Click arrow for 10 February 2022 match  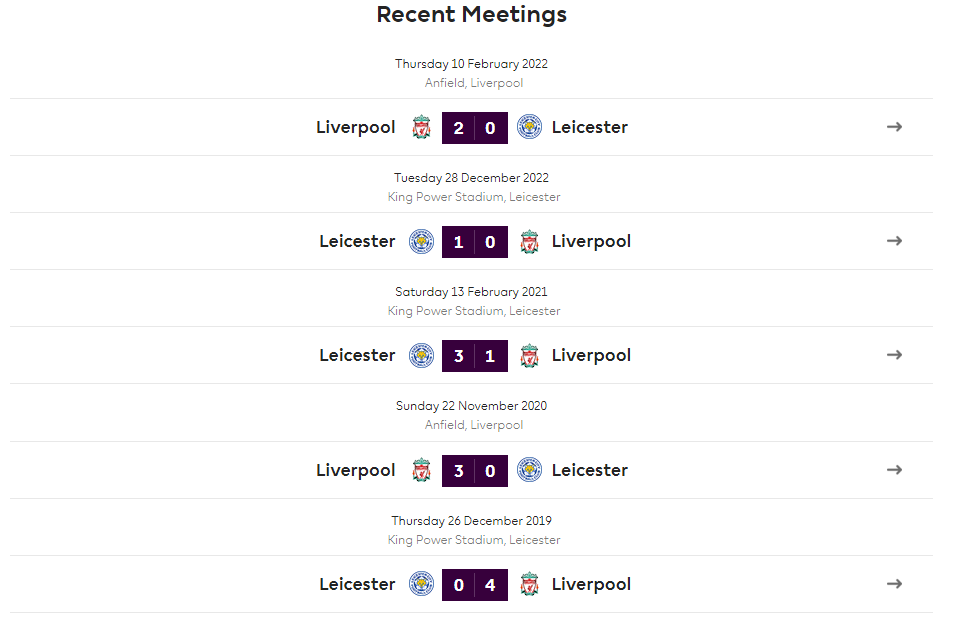click(x=894, y=127)
